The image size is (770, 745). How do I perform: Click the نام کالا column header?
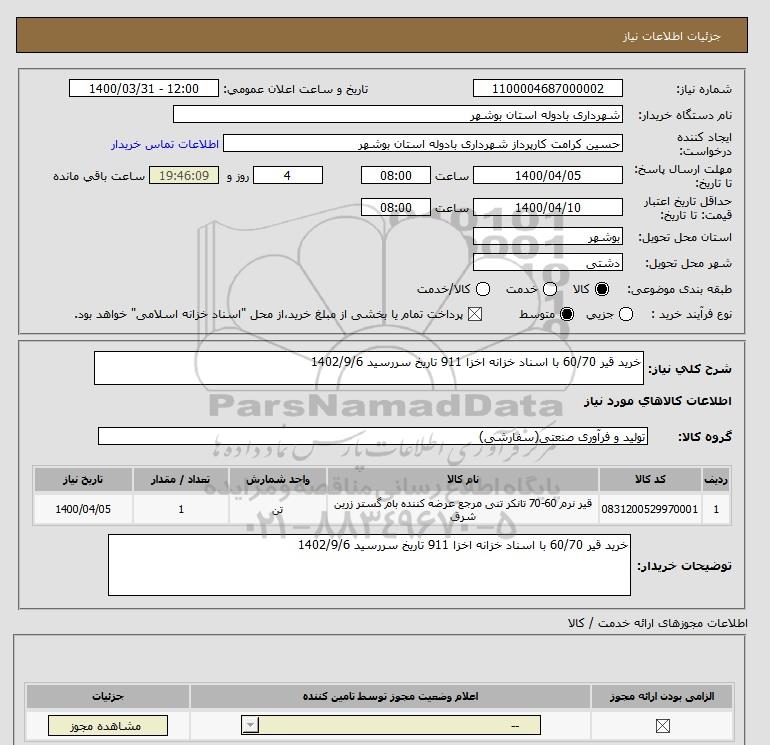coord(463,479)
